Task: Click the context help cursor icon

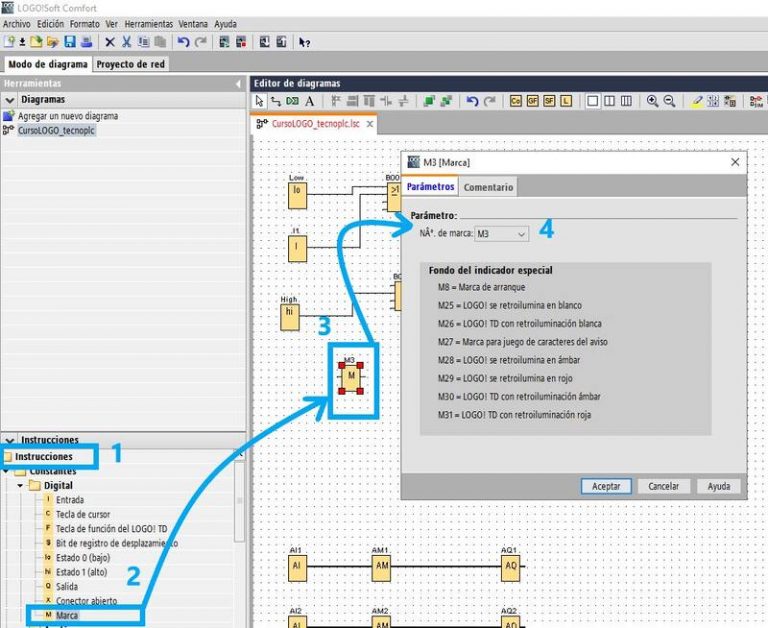Action: pyautogui.click(x=304, y=42)
